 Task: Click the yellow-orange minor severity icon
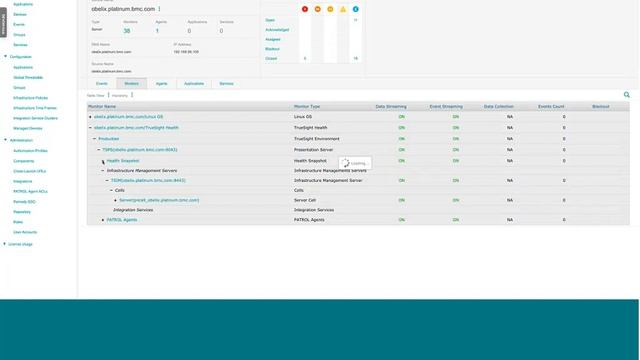(330, 9)
